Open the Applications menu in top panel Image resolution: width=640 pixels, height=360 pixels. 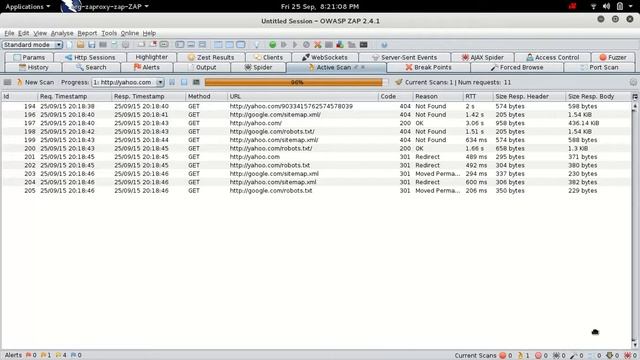(27, 7)
